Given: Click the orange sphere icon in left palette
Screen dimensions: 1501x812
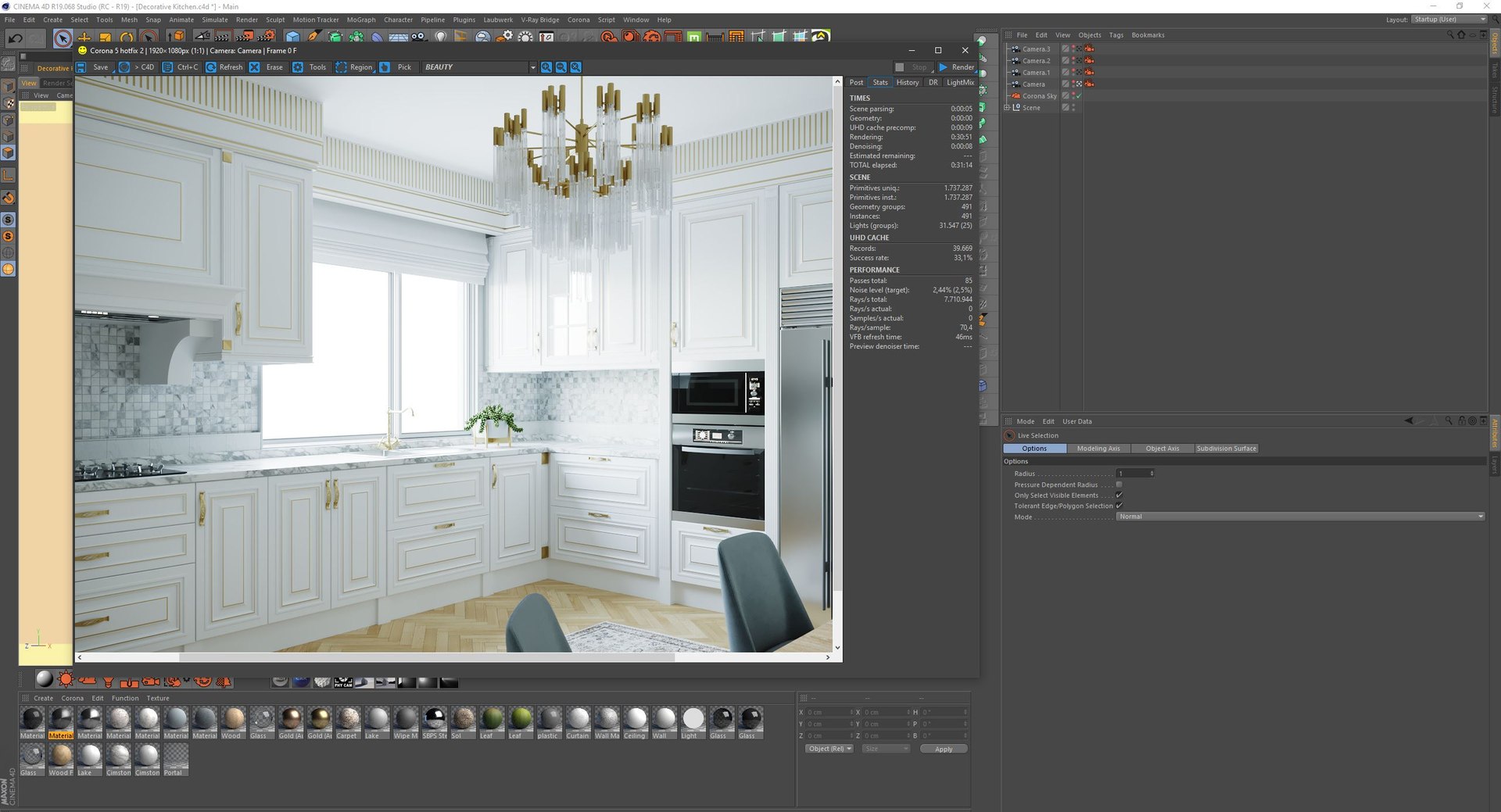Looking at the screenshot, I should tap(8, 269).
